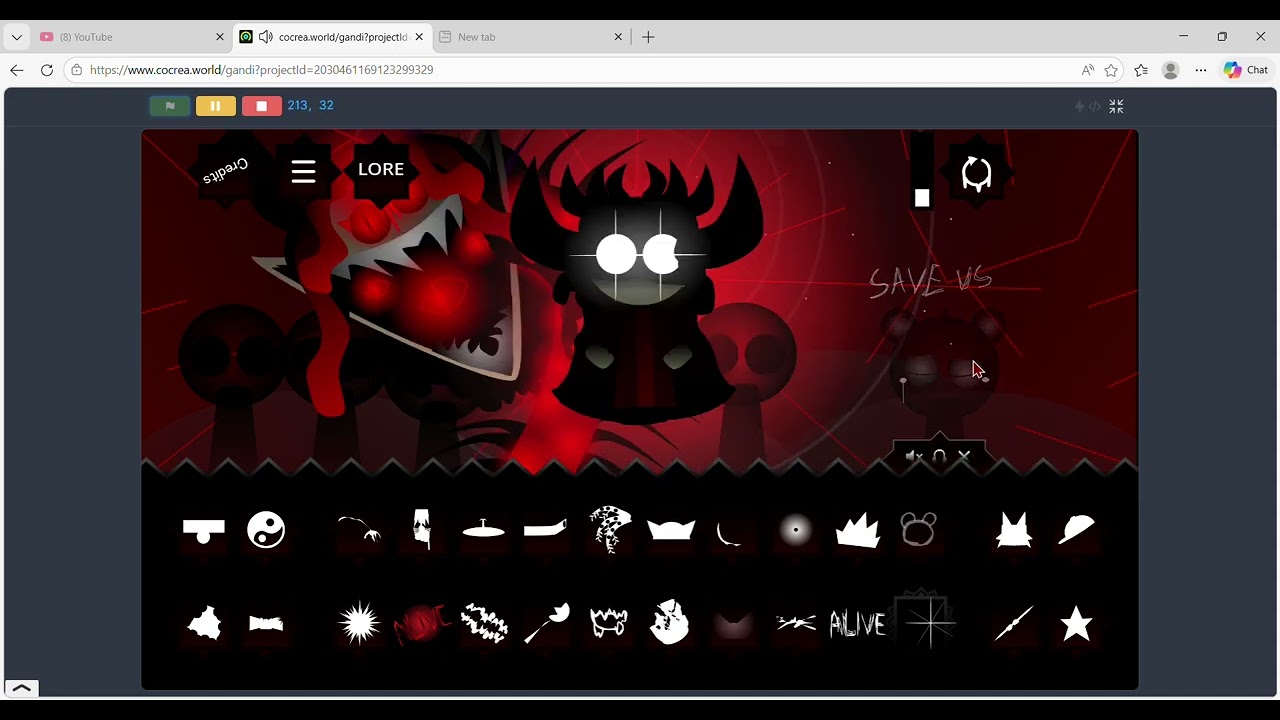Refresh the browser page
Viewport: 1280px width, 720px height.
[x=47, y=70]
